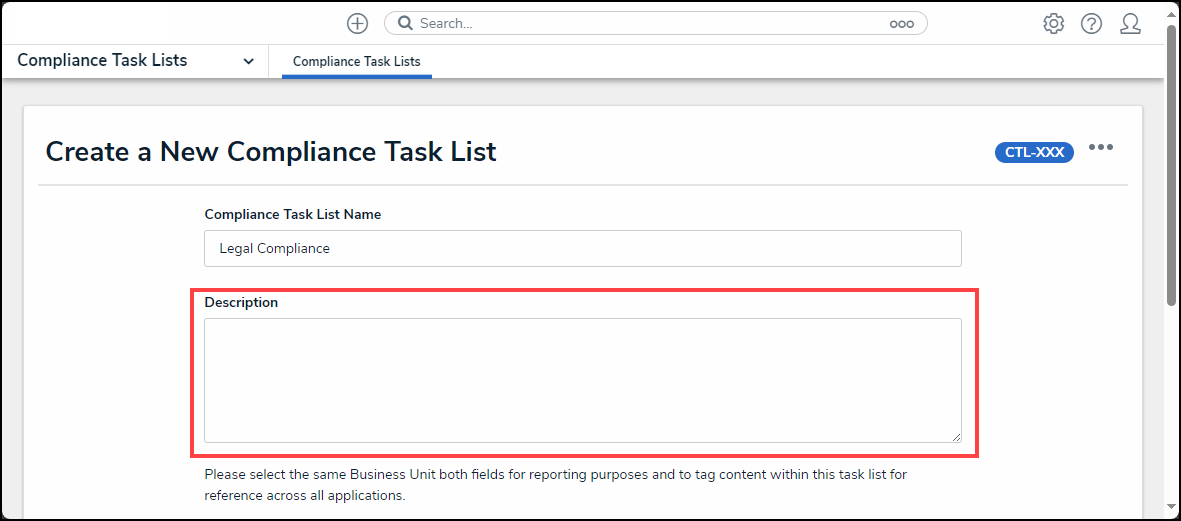Viewport: 1181px width, 521px height.
Task: Open the admin settings gear icon
Action: [x=1053, y=24]
